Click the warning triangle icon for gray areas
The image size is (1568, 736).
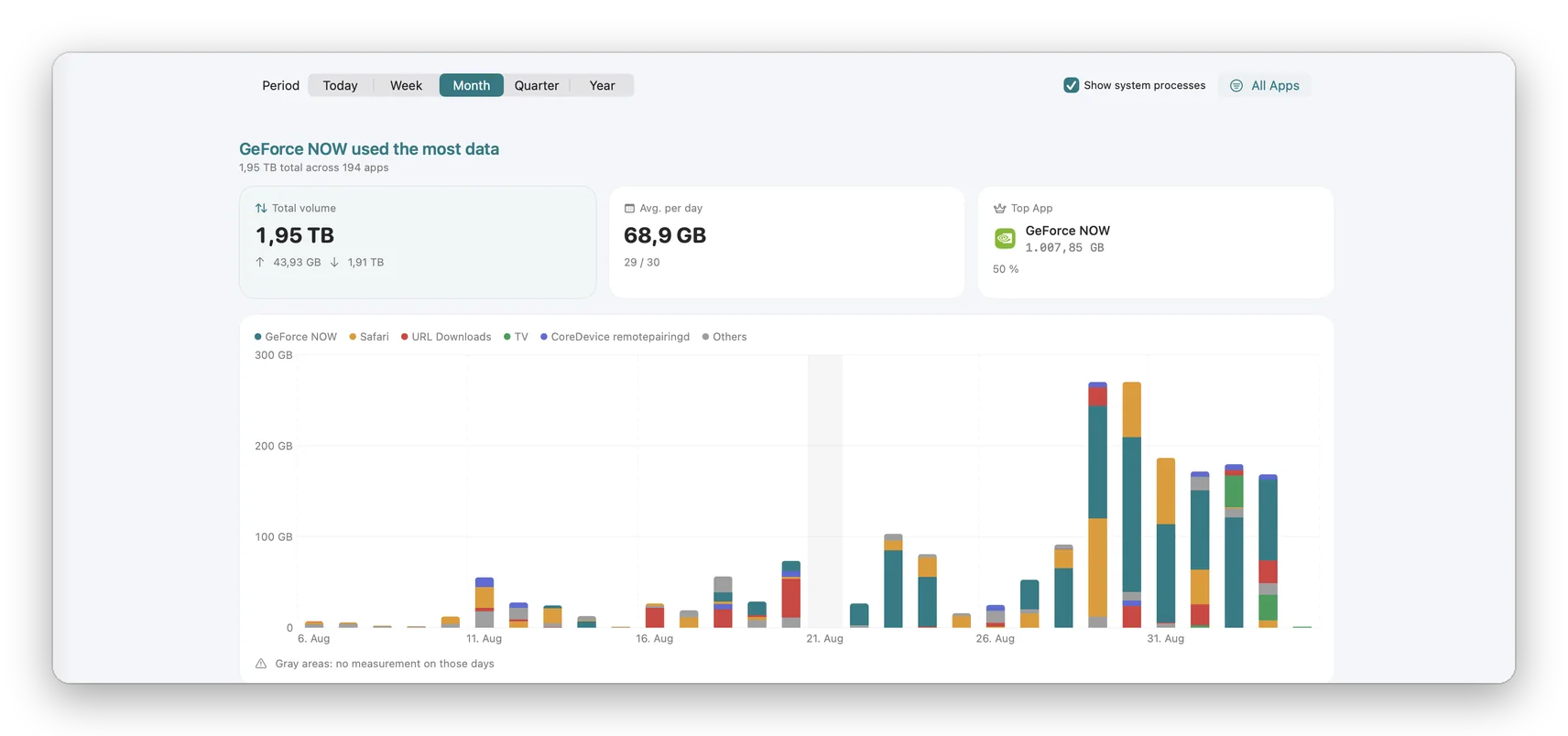(261, 664)
